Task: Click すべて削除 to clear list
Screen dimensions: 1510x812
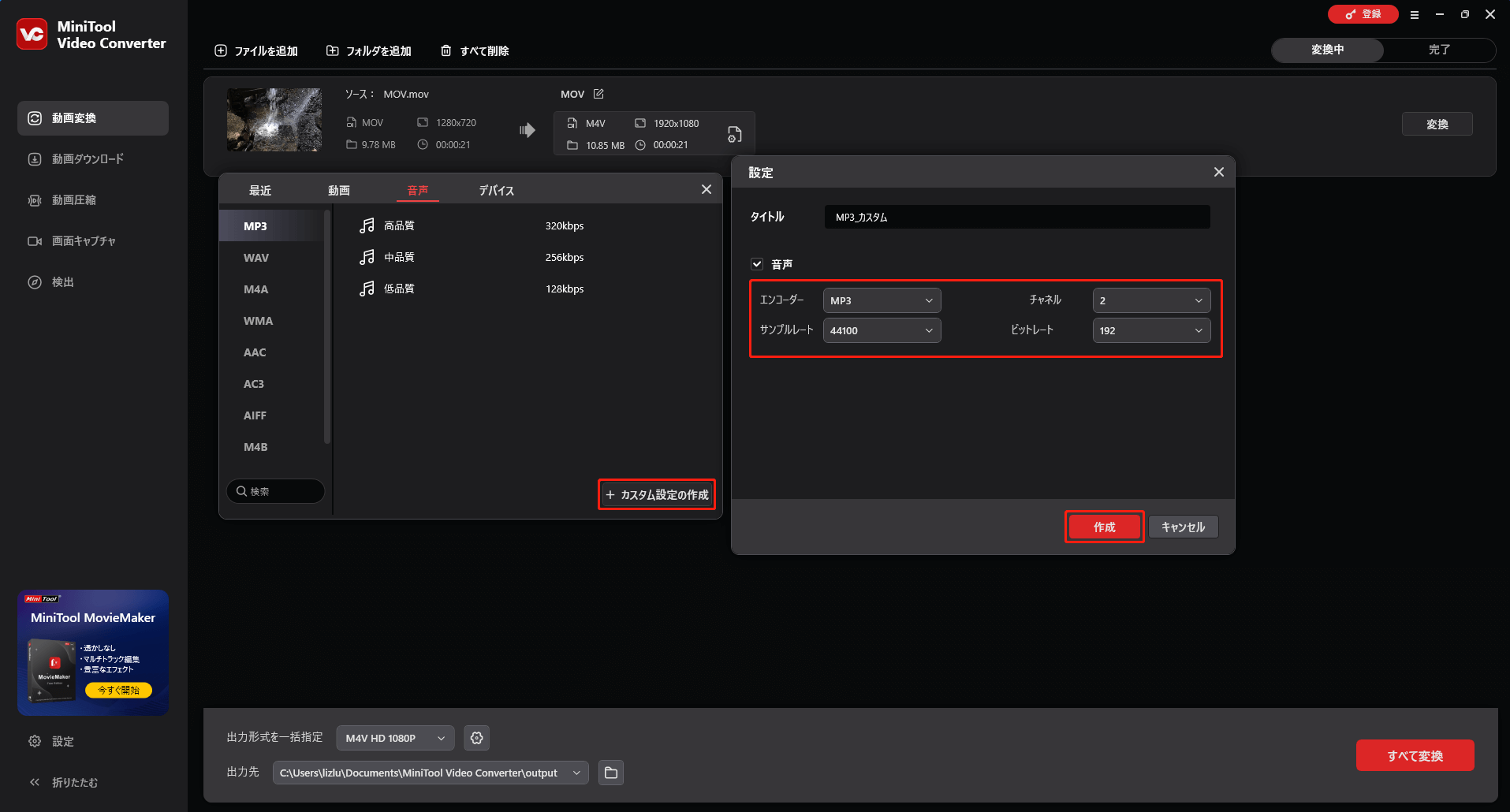Action: pyautogui.click(x=475, y=51)
